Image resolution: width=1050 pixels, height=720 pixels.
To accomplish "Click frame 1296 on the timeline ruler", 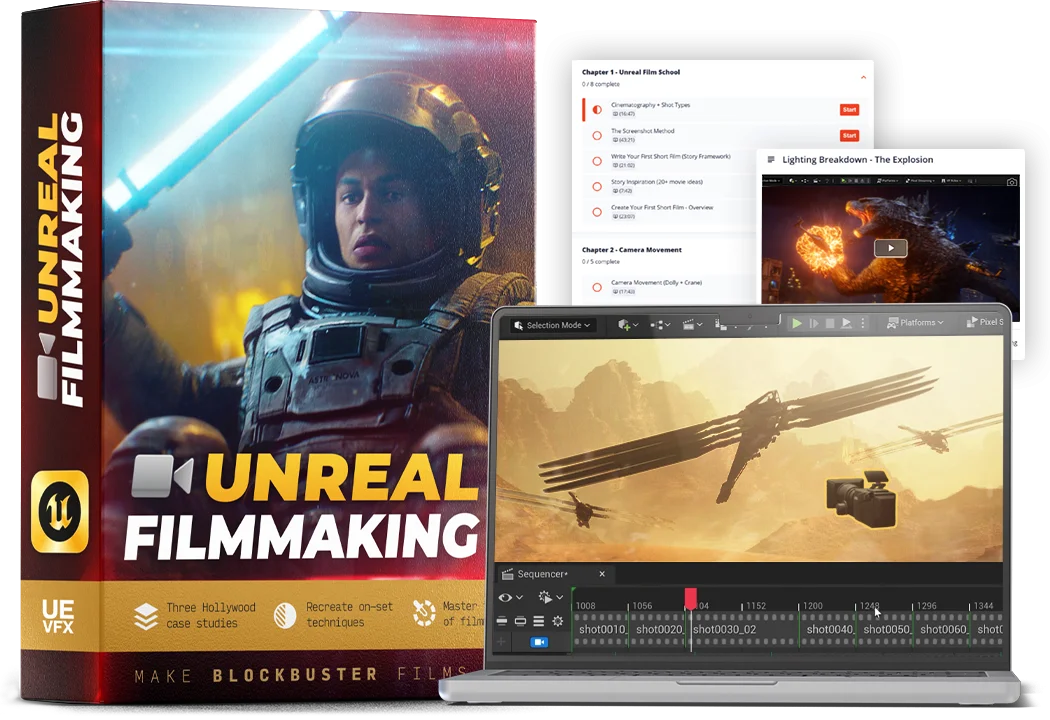I will coord(926,605).
